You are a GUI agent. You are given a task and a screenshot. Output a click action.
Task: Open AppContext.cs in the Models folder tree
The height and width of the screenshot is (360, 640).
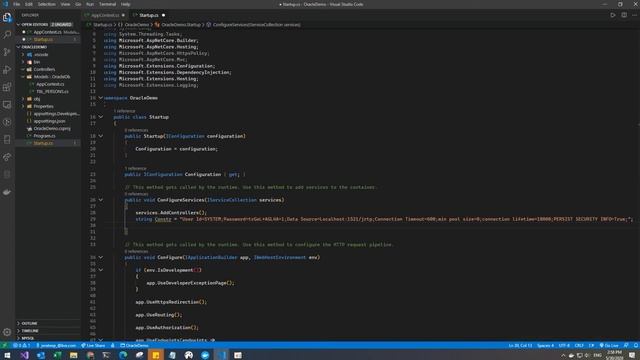point(50,84)
